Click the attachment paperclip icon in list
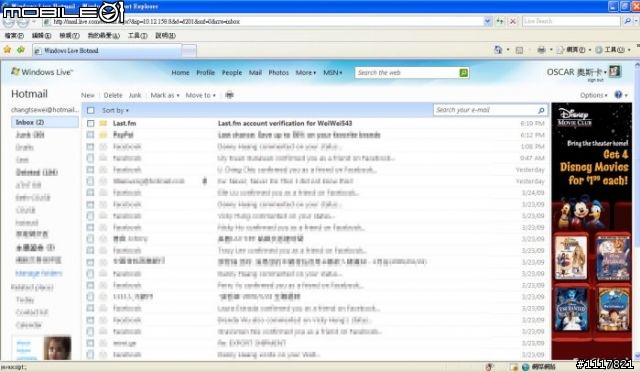Image resolution: width=640 pixels, height=372 pixels. point(205,181)
